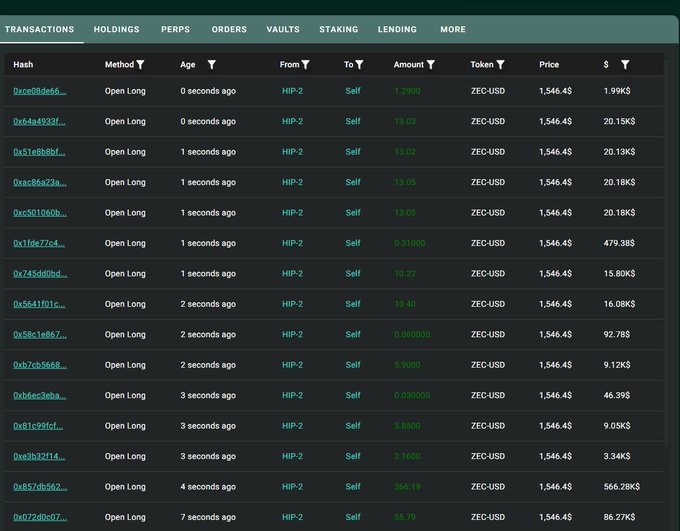Select the 16.08K$ value cell
This screenshot has height=531, width=680.
619,304
